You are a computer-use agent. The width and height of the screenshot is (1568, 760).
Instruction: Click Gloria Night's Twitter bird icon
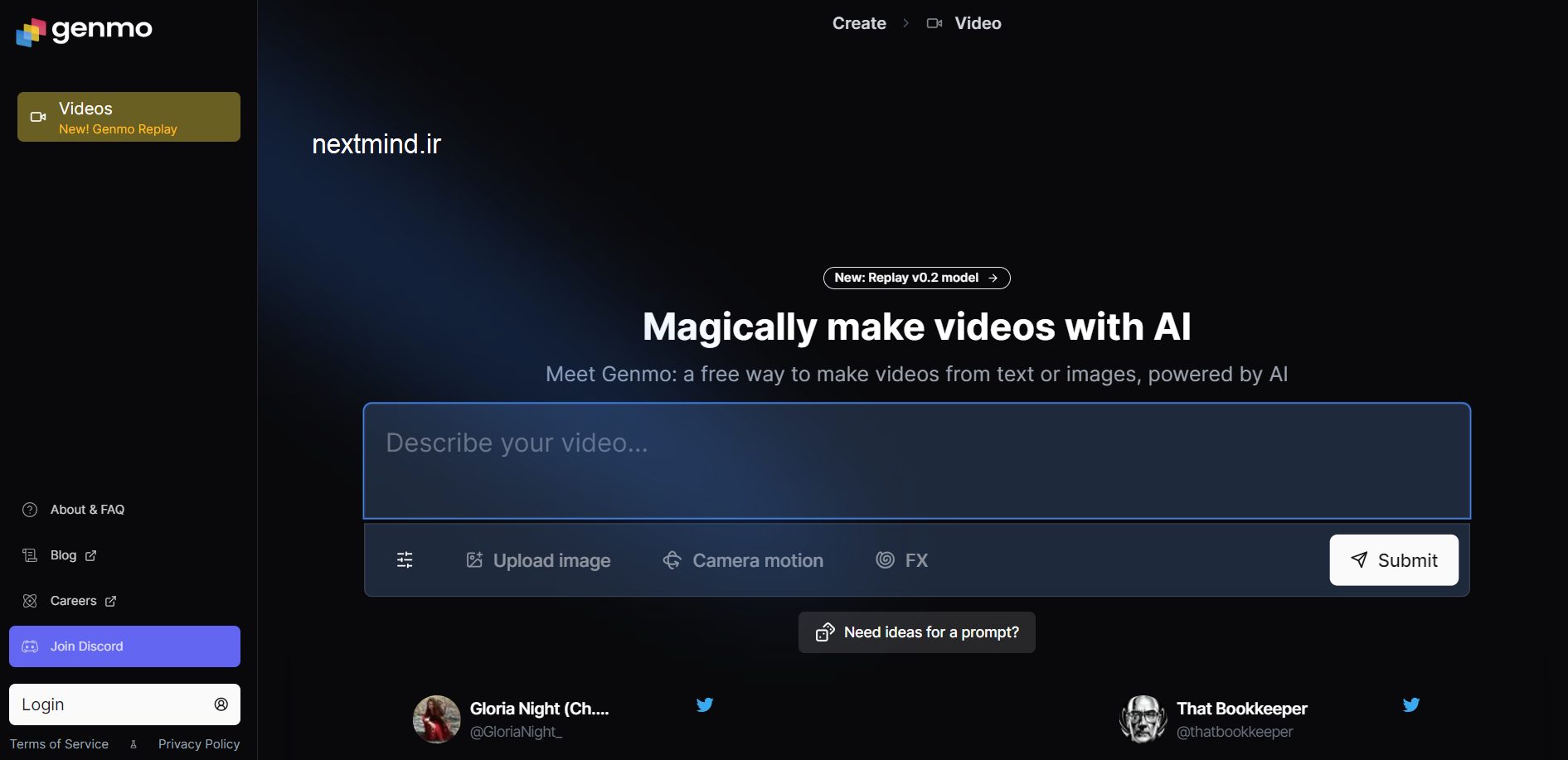pos(705,705)
